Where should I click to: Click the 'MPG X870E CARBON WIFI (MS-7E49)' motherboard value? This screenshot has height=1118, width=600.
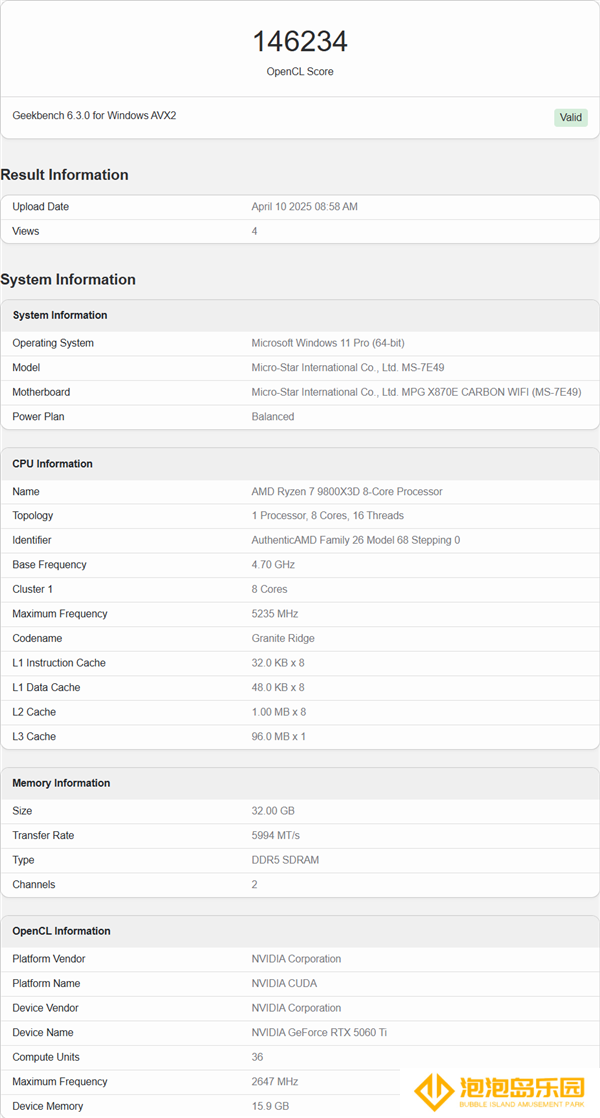pos(416,392)
